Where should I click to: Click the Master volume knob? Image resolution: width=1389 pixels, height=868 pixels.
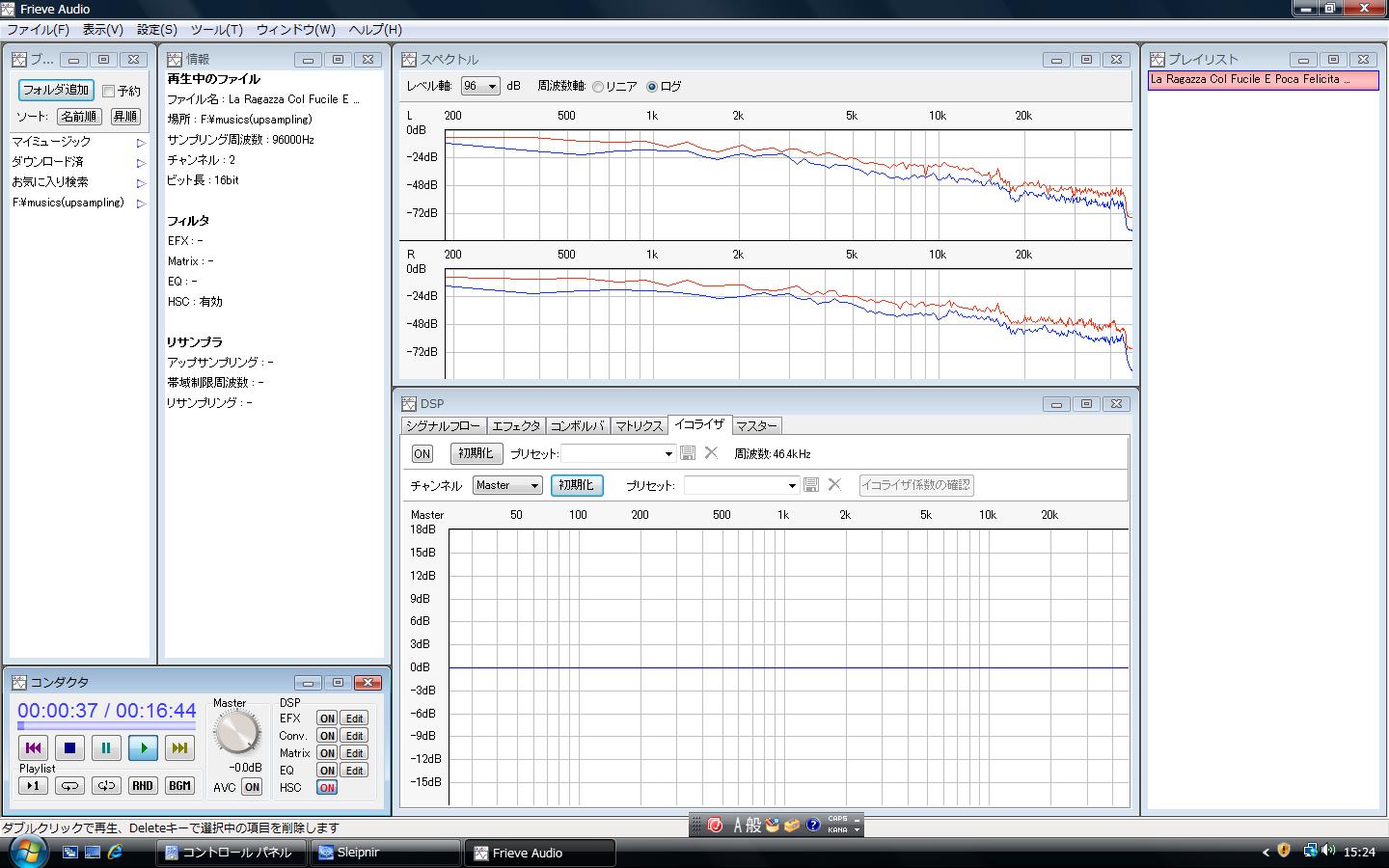click(236, 733)
